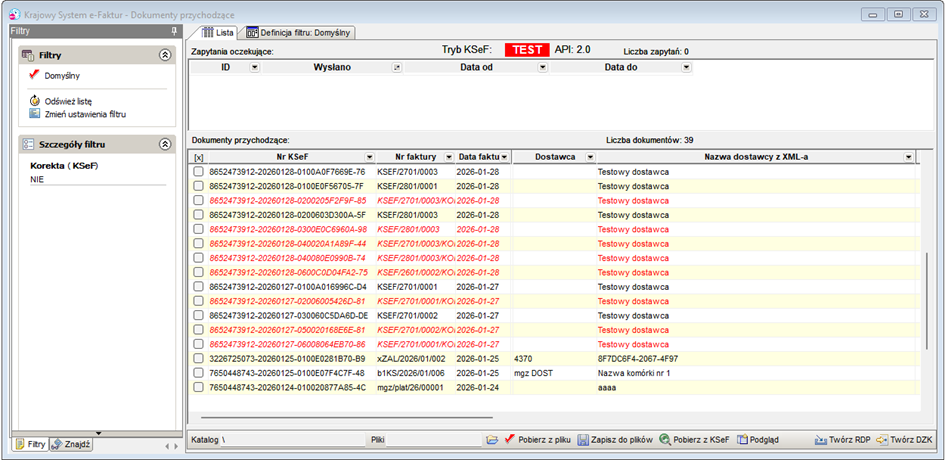This screenshot has width=945, height=460.
Task: Open the Nr KSeF column filter dropdown
Action: (369, 157)
